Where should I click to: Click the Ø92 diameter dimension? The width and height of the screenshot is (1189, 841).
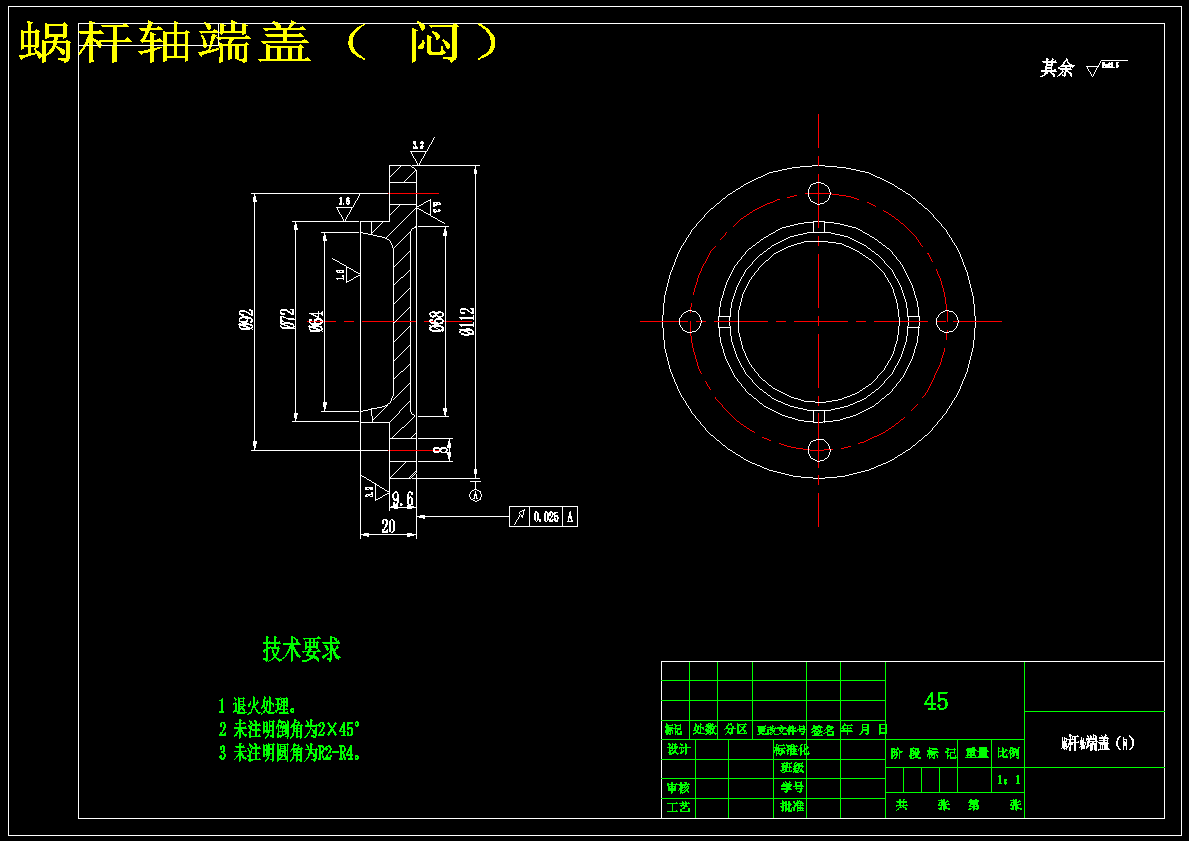click(x=246, y=321)
